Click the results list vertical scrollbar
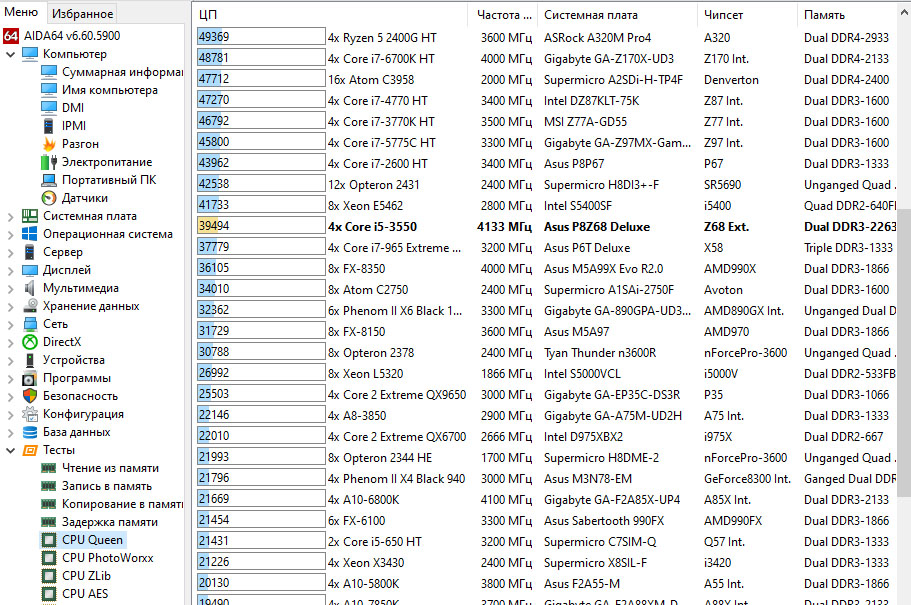Image resolution: width=911 pixels, height=605 pixels. point(904,353)
